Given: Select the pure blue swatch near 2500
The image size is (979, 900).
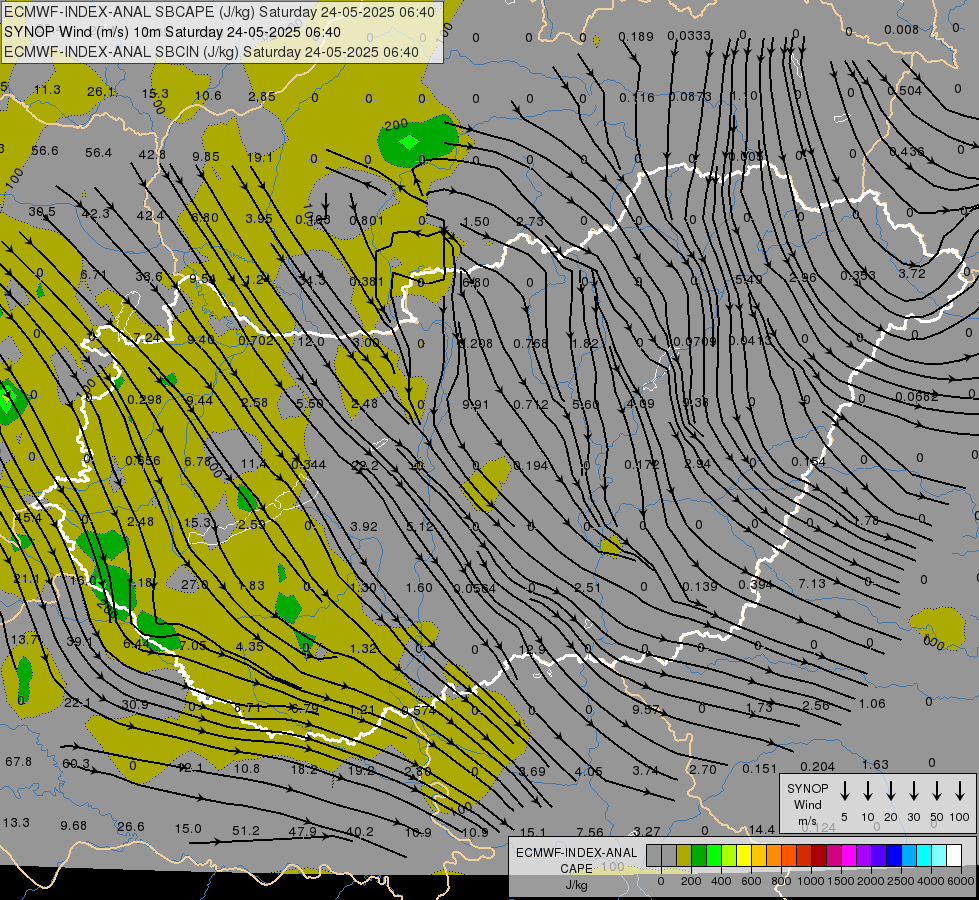Looking at the screenshot, I should [893, 856].
